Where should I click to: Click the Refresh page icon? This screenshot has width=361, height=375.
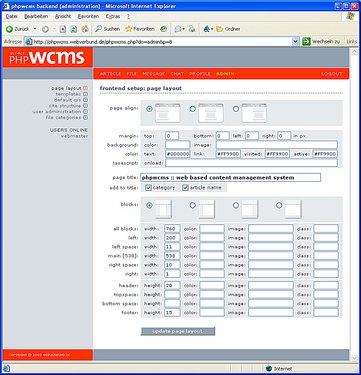74,29
